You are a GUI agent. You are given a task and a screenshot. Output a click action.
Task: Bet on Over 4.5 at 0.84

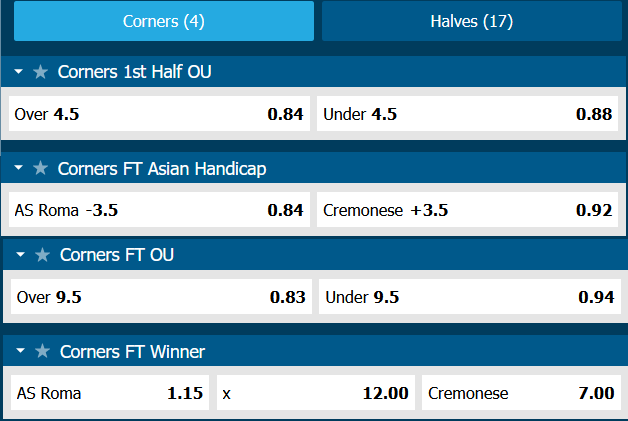158,114
